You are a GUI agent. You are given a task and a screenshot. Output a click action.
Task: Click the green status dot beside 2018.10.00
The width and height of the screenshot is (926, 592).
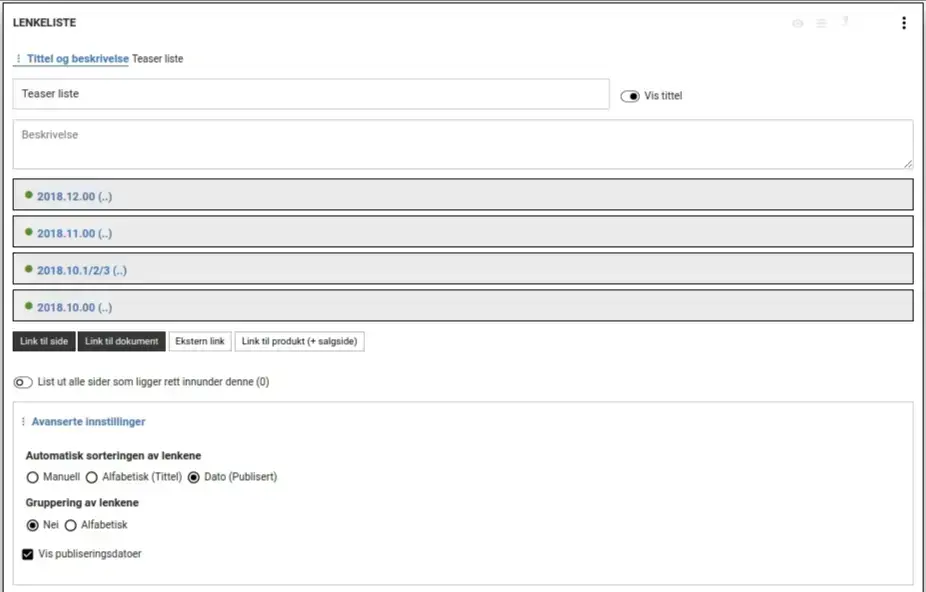coord(28,306)
